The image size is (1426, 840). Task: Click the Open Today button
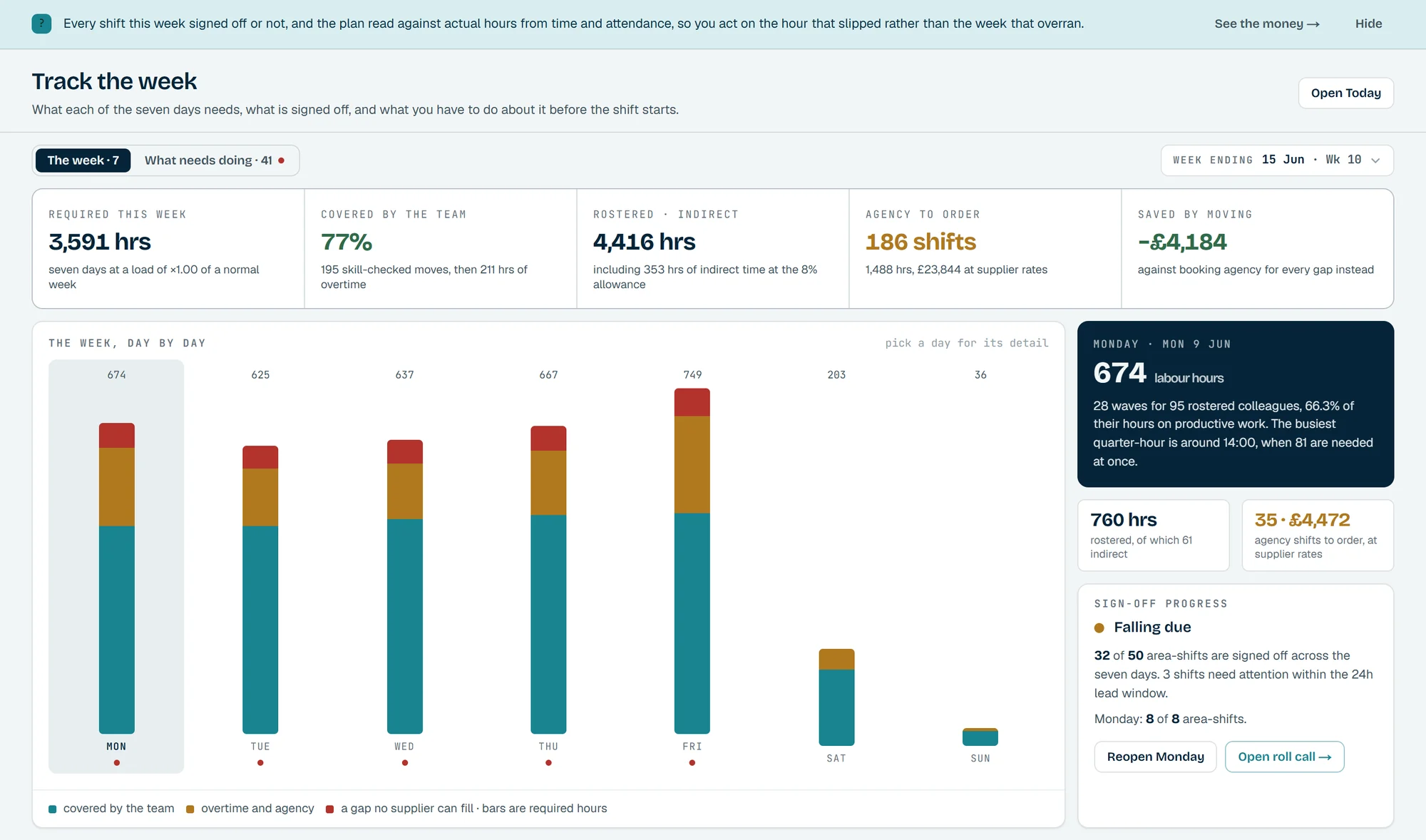tap(1345, 93)
